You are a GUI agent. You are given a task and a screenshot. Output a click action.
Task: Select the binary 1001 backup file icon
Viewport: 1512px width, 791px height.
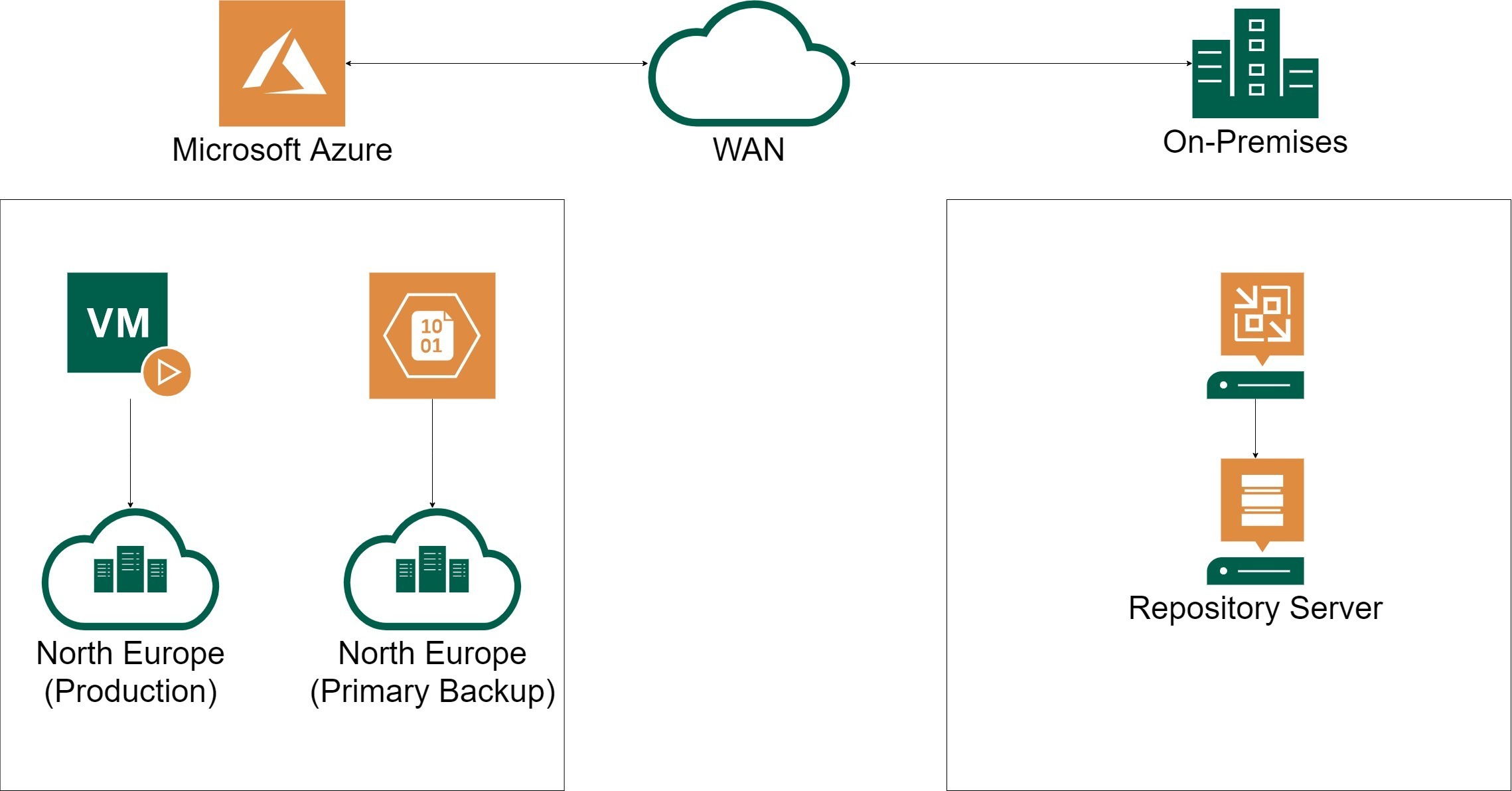(432, 335)
